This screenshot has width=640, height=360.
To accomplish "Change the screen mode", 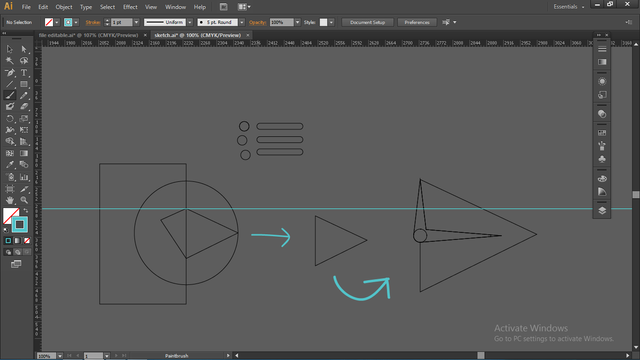I will click(x=16, y=264).
